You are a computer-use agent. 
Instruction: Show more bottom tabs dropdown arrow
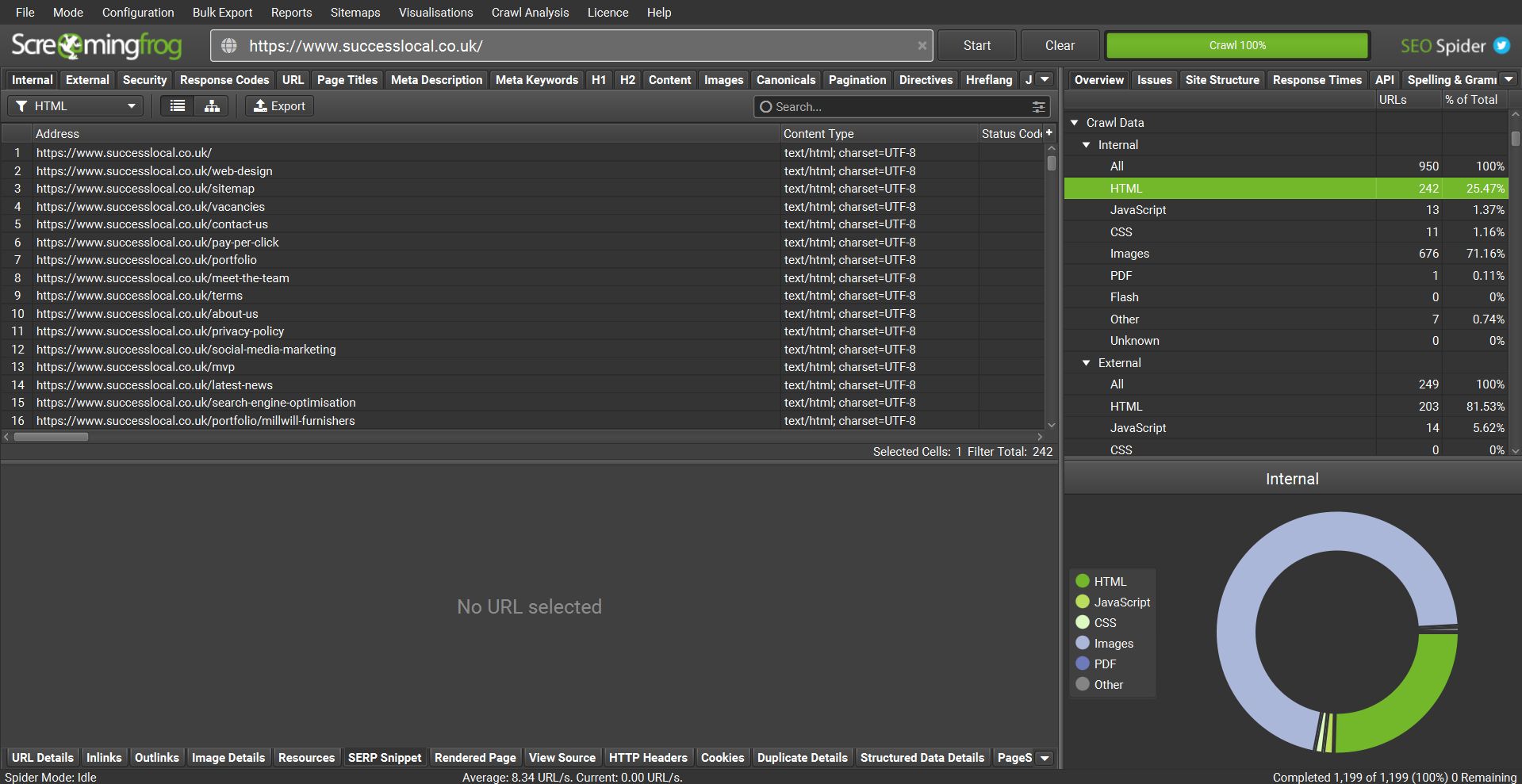[x=1045, y=758]
